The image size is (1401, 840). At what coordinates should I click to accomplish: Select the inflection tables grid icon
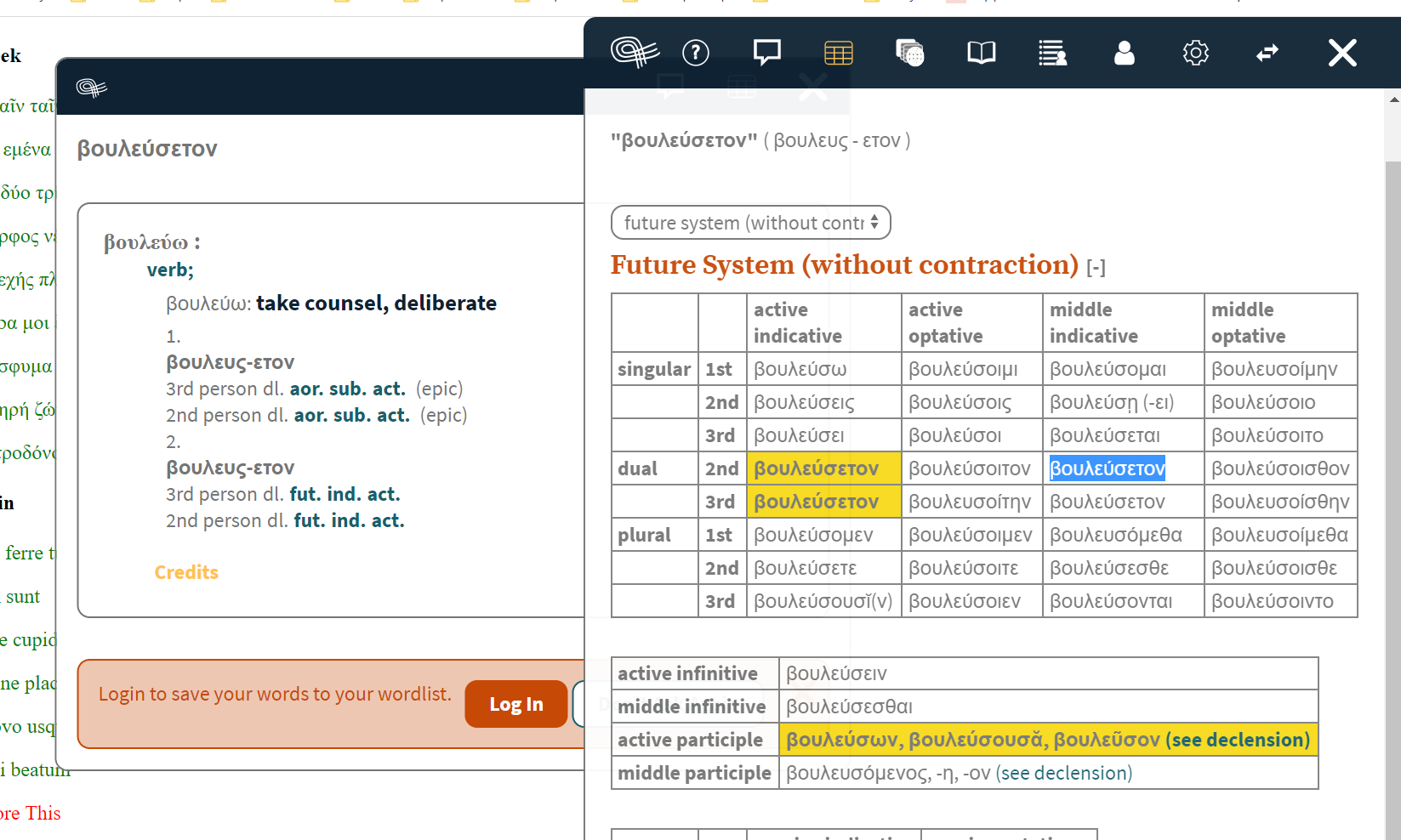[x=839, y=53]
